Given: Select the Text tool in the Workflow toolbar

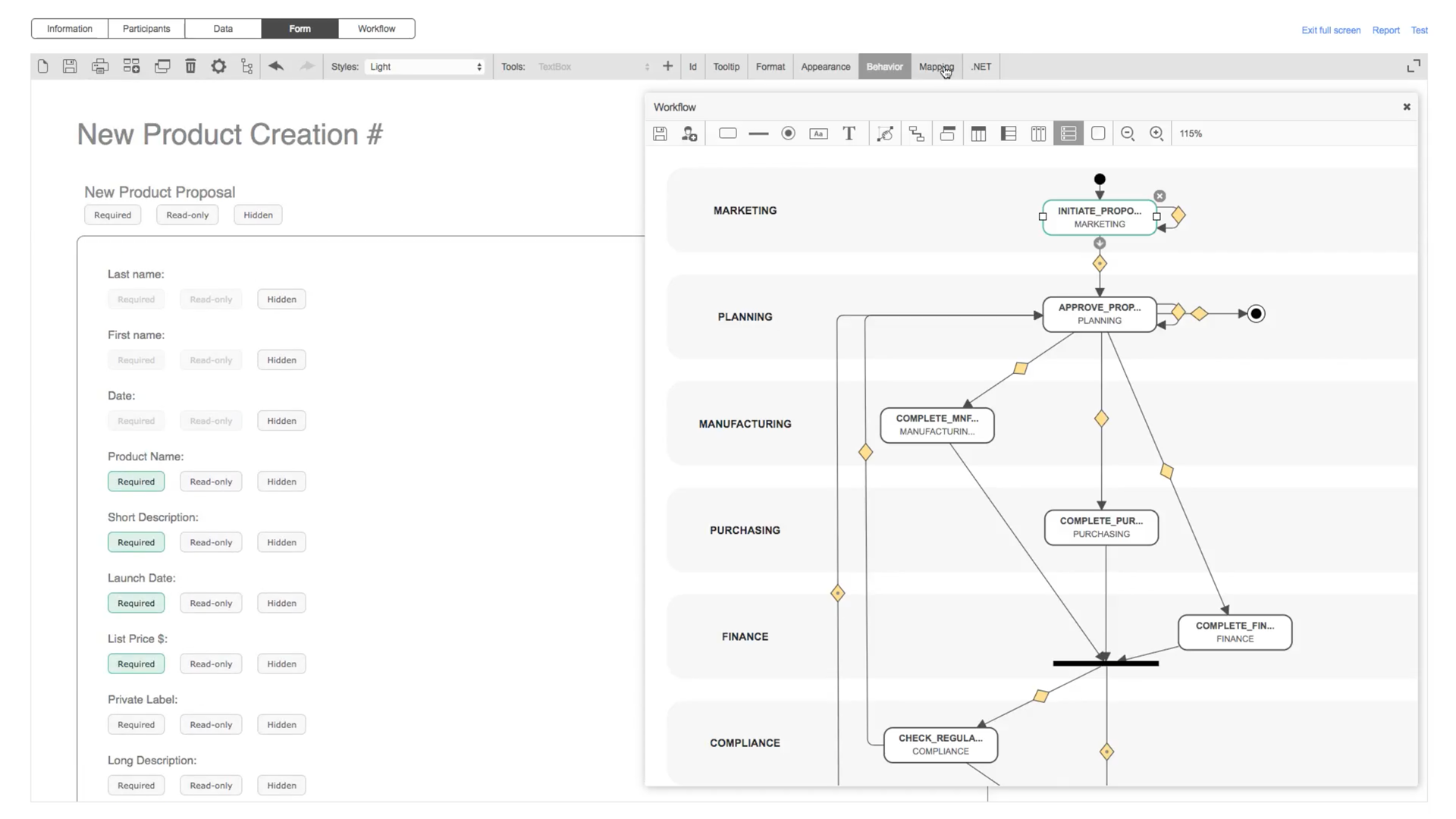Looking at the screenshot, I should coord(849,133).
